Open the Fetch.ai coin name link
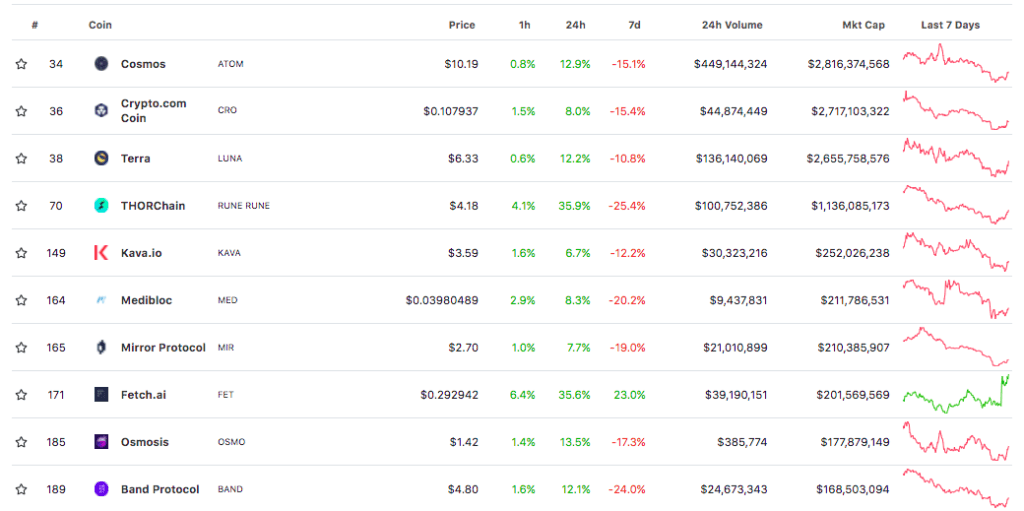This screenshot has height=511, width=1024. [143, 395]
